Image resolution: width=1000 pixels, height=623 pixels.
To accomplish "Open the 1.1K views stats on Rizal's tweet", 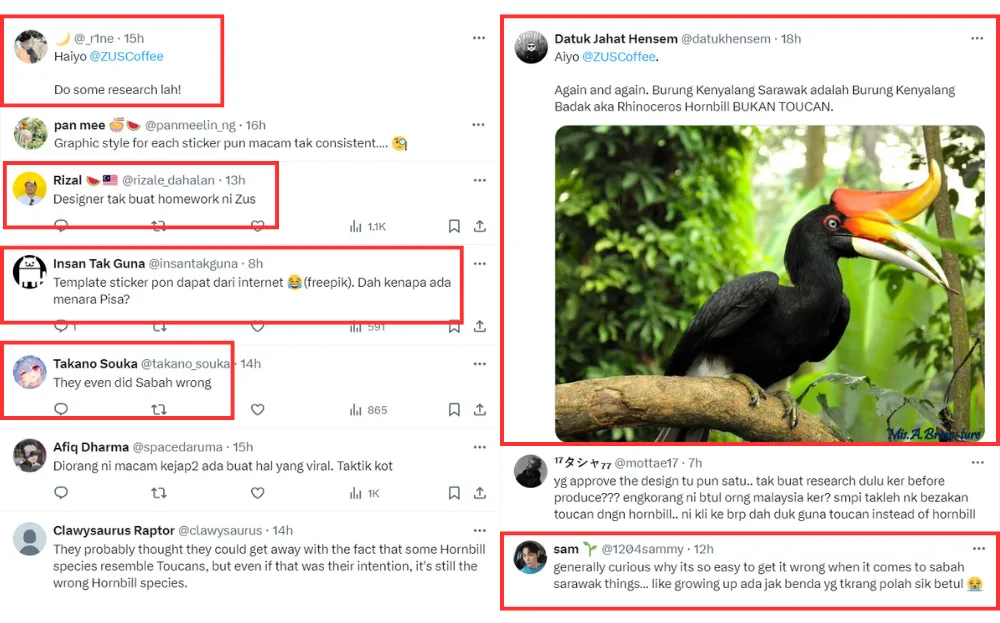I will pos(368,227).
